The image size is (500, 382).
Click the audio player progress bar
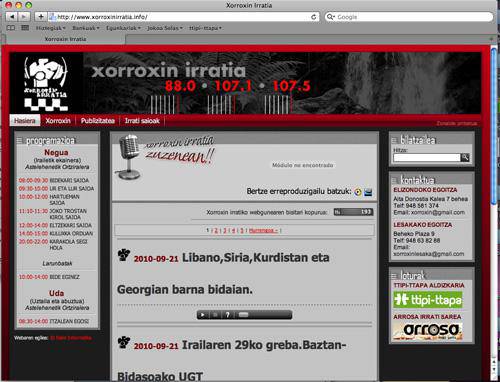[x=264, y=315]
